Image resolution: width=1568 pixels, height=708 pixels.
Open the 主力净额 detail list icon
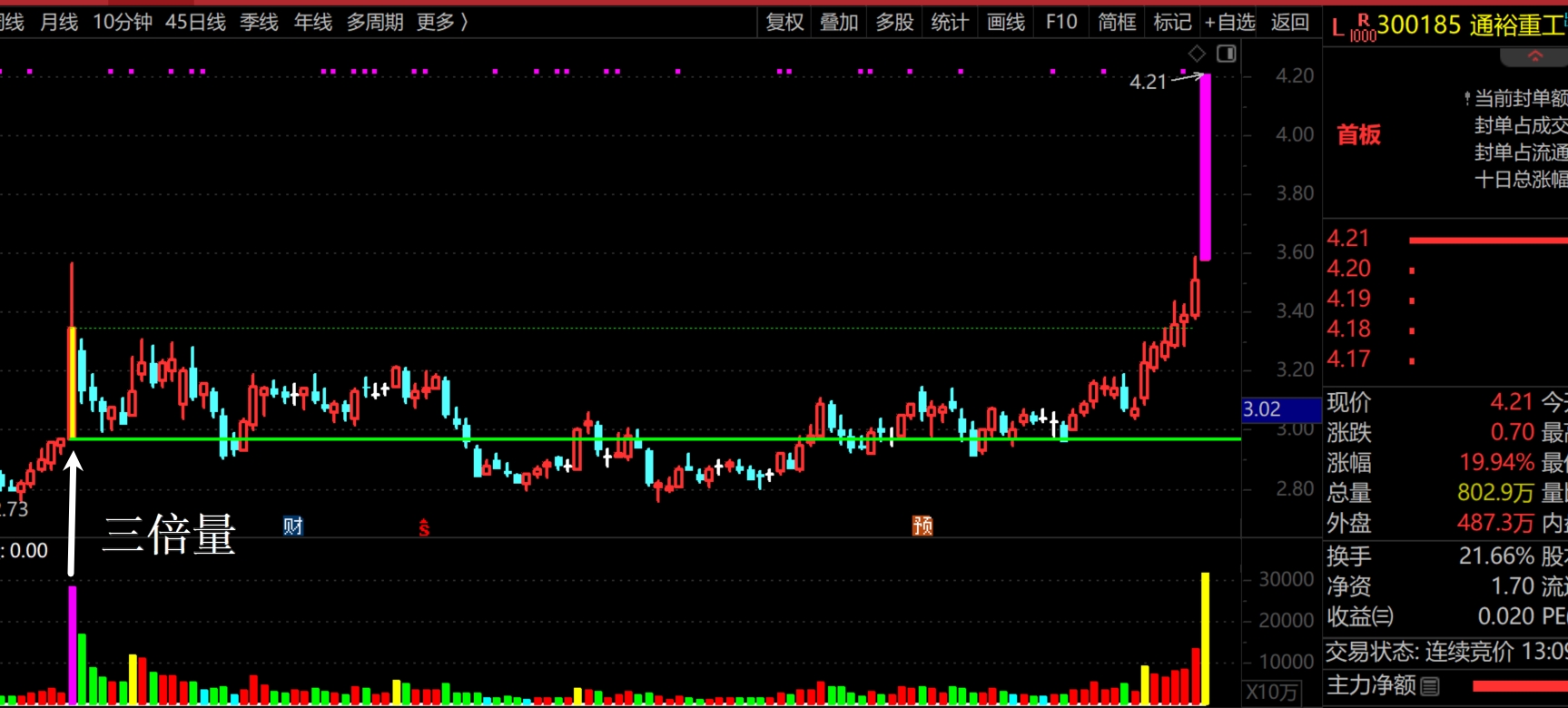(1430, 686)
